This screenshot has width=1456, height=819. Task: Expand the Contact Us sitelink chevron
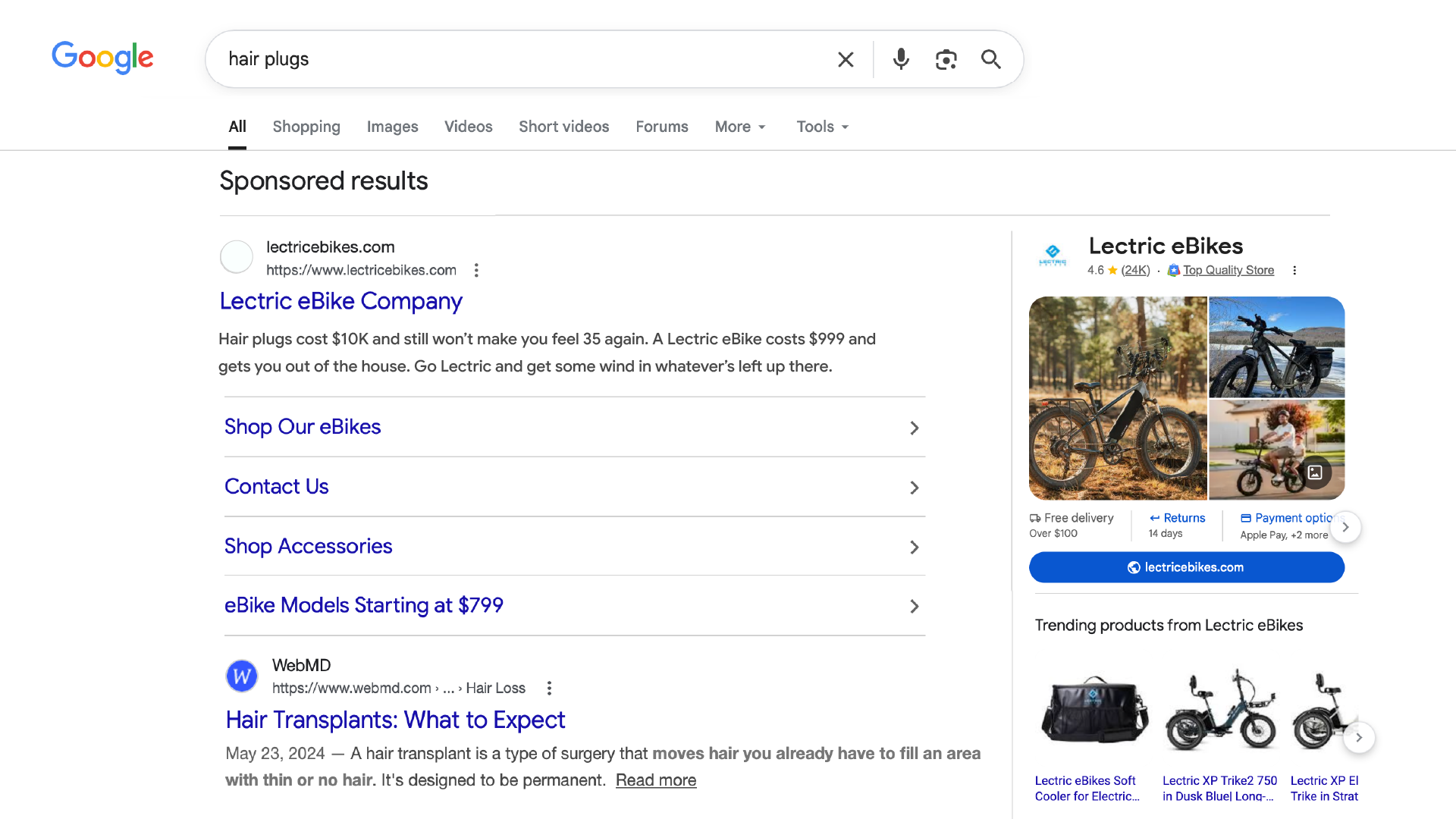click(914, 488)
